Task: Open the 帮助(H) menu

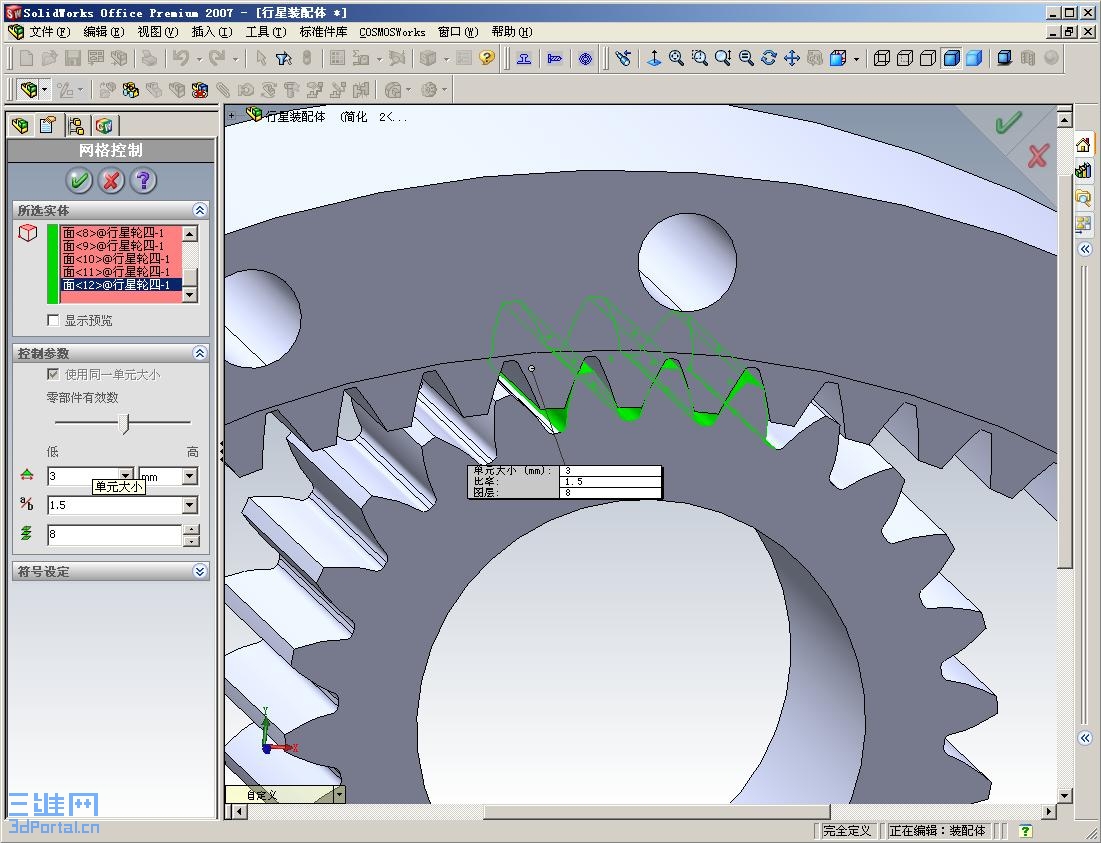Action: click(512, 32)
